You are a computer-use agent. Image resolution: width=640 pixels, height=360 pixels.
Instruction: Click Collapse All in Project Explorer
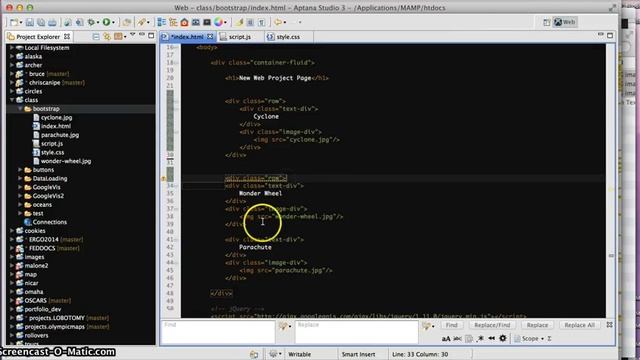pyautogui.click(x=96, y=37)
